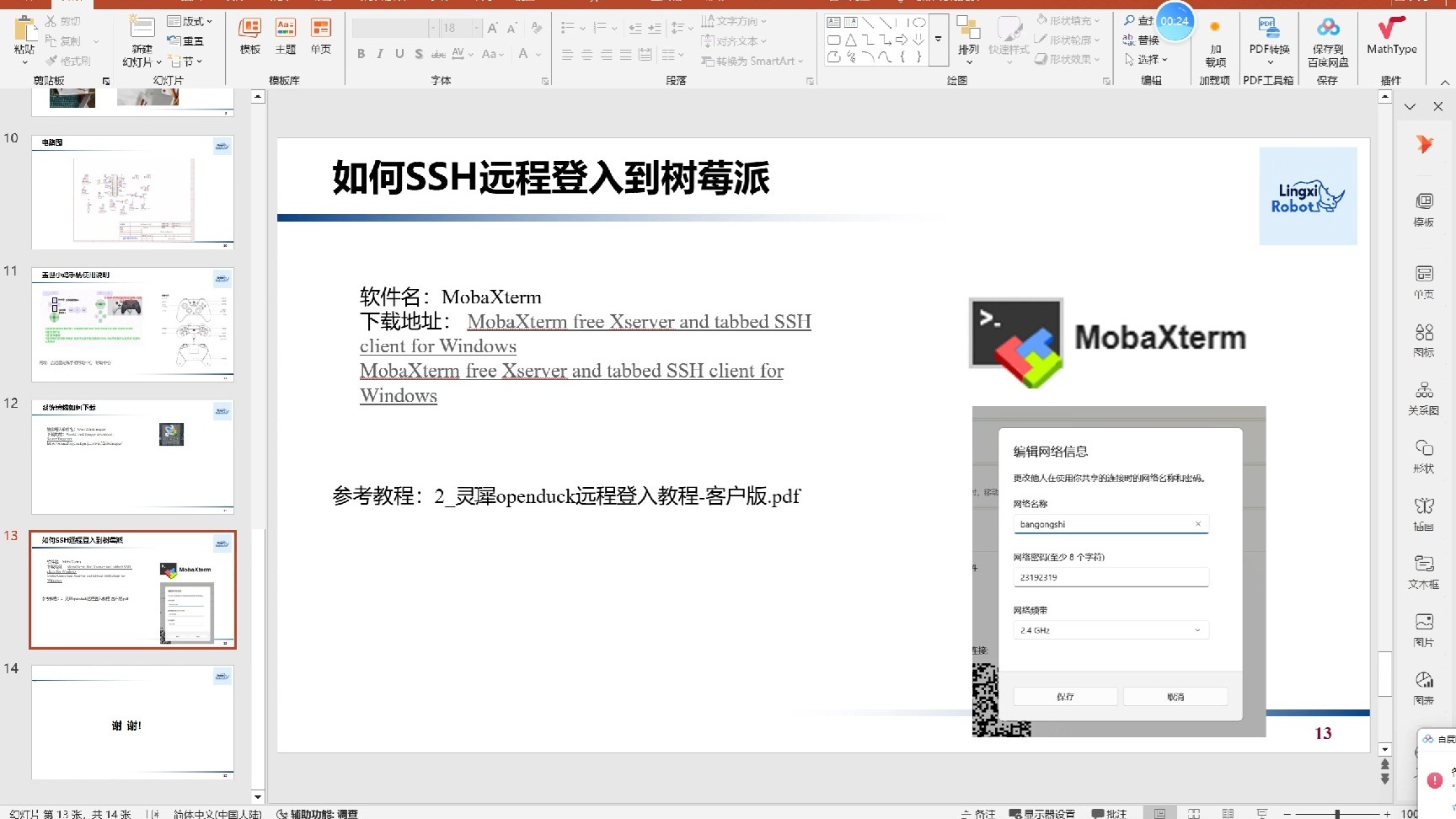Click the 辅助功能: 调查 accessibility status
The image size is (1456, 819).
coord(317,813)
